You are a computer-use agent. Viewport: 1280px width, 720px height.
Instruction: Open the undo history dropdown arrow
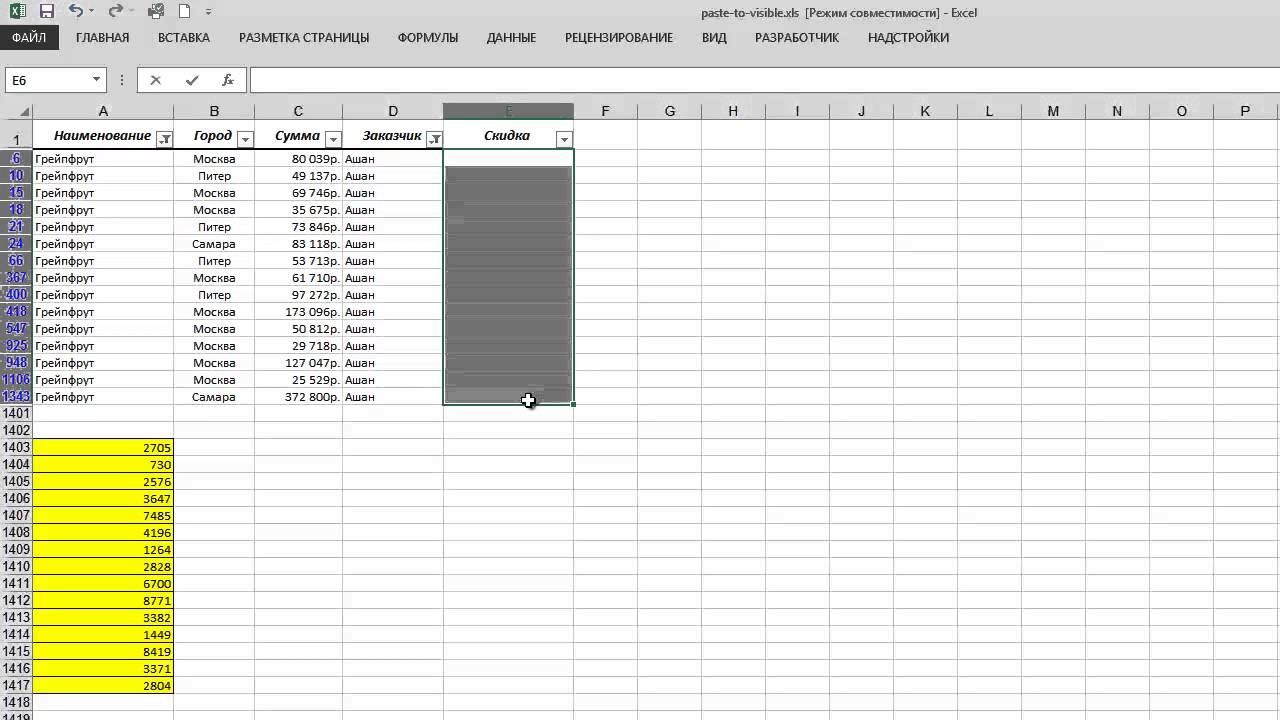click(91, 12)
